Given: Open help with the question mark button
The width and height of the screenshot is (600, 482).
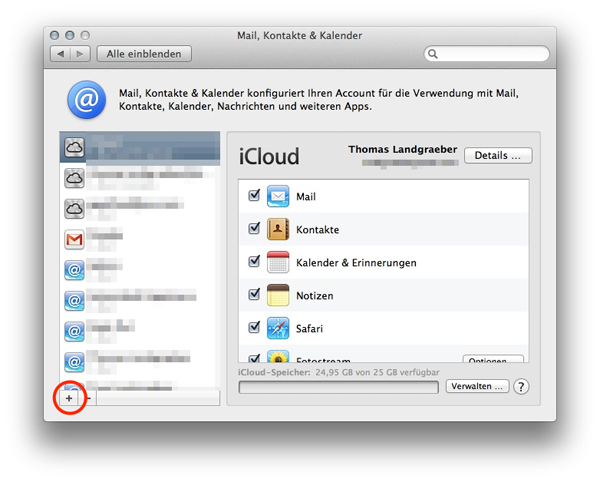Looking at the screenshot, I should 521,386.
